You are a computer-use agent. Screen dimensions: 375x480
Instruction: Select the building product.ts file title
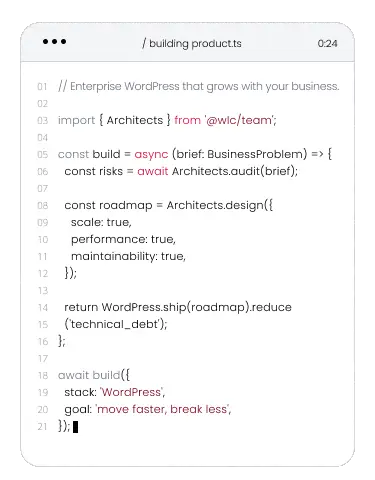[192, 44]
